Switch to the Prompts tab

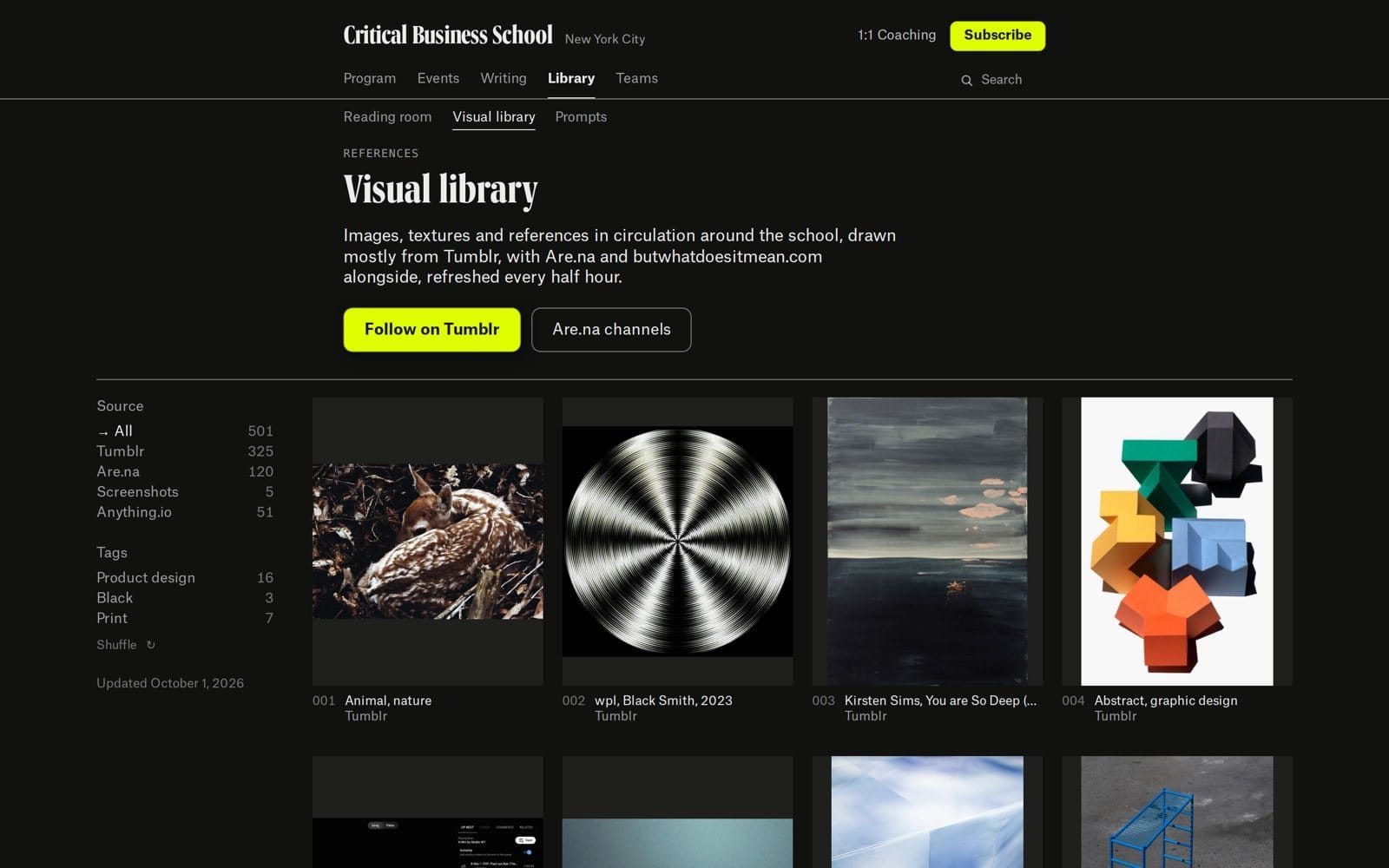pos(581,116)
